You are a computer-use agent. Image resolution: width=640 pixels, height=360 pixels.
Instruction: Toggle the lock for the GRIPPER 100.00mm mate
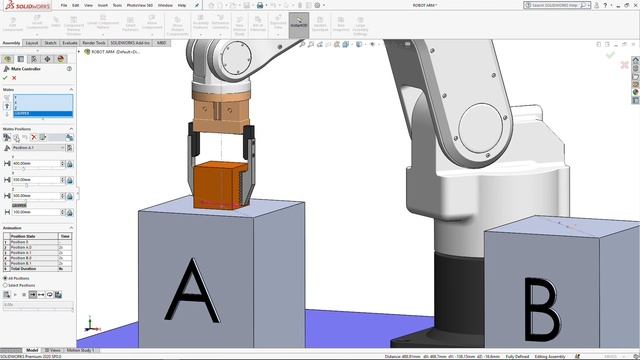coord(69,212)
